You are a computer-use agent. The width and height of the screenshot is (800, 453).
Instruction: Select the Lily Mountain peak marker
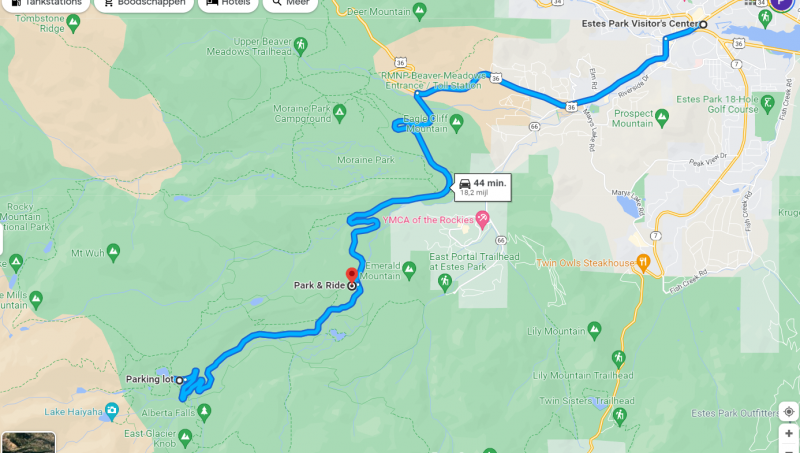click(x=594, y=331)
